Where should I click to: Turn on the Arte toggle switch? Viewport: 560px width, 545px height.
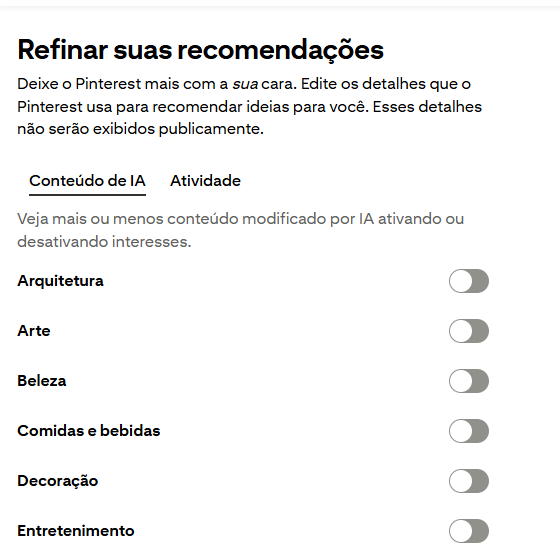(469, 331)
